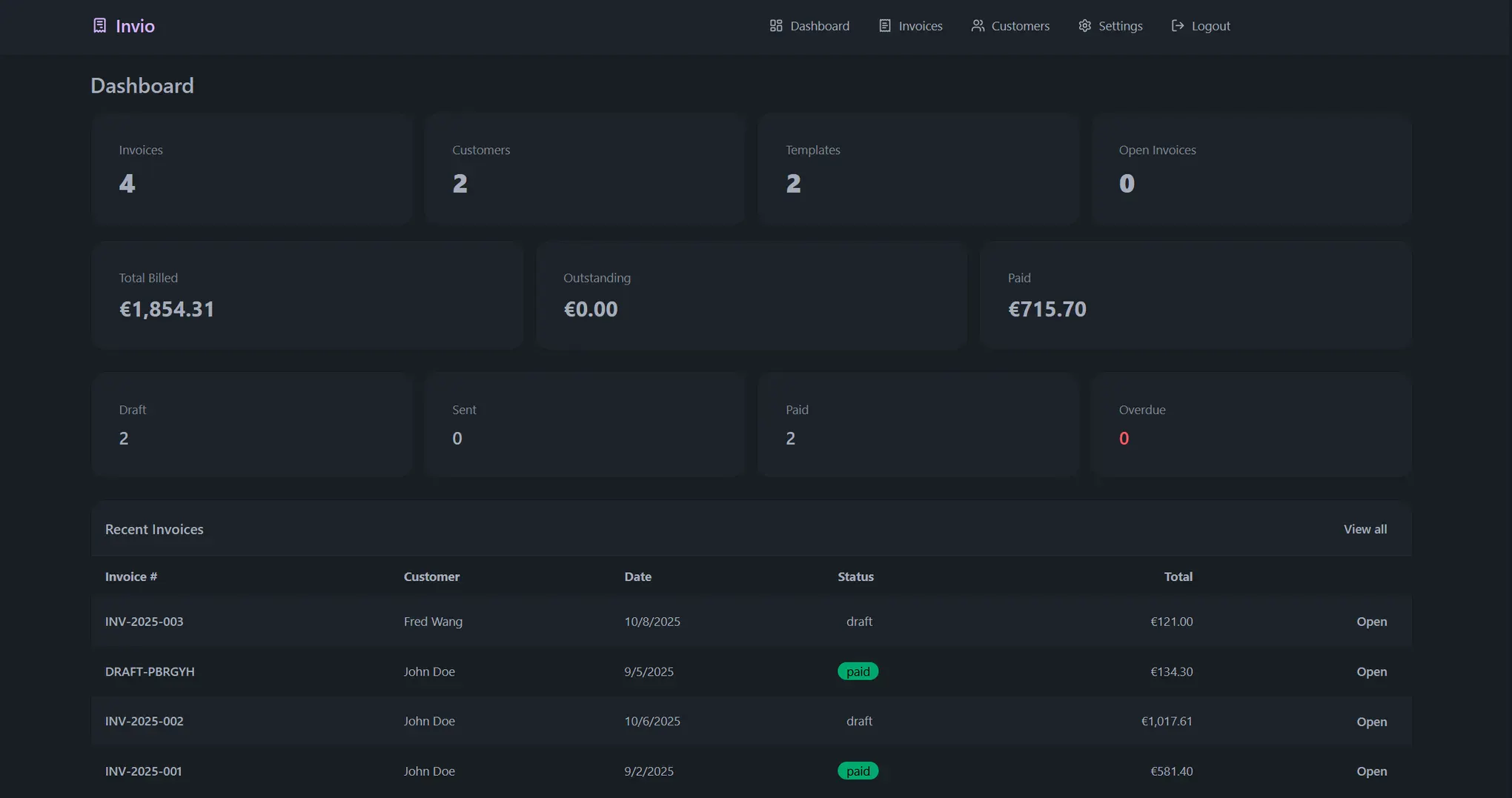Click the Draft status count card
1512x798 pixels.
click(x=251, y=425)
